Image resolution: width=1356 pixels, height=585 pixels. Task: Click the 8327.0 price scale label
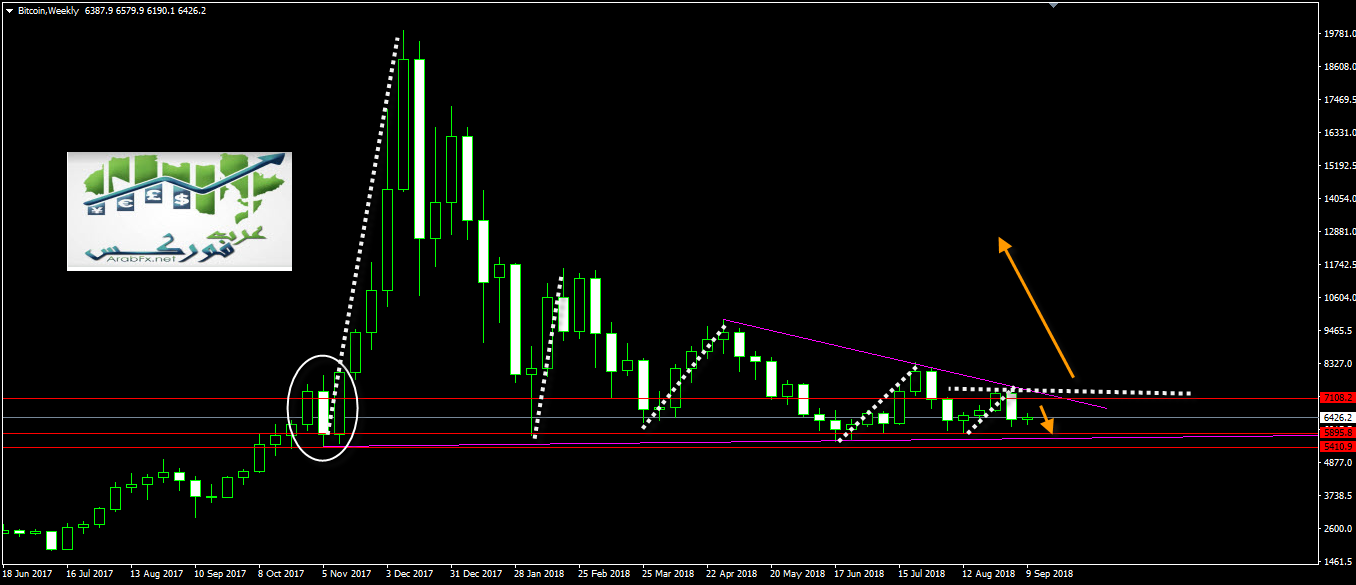[1338, 364]
